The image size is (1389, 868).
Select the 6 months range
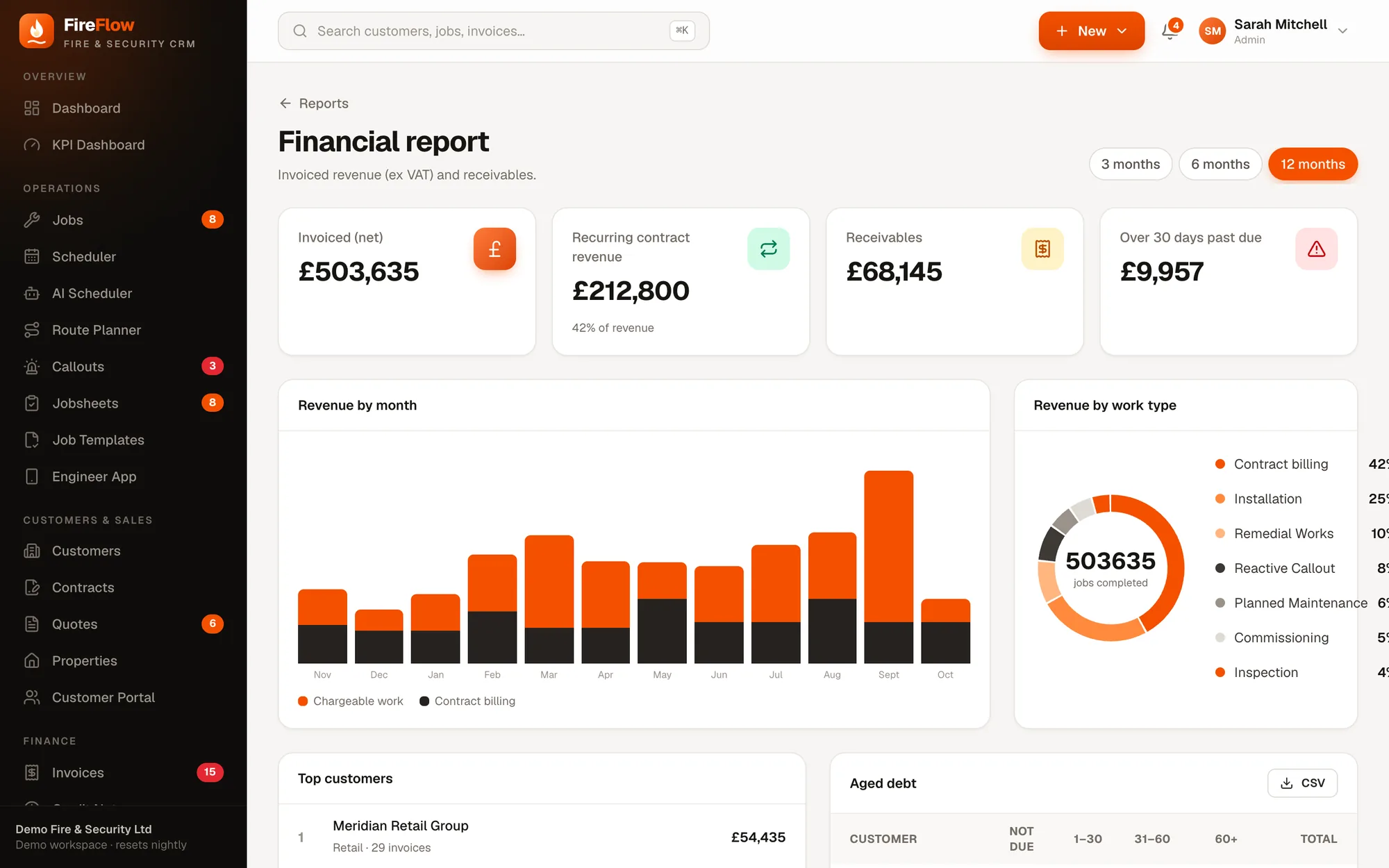tap(1220, 164)
